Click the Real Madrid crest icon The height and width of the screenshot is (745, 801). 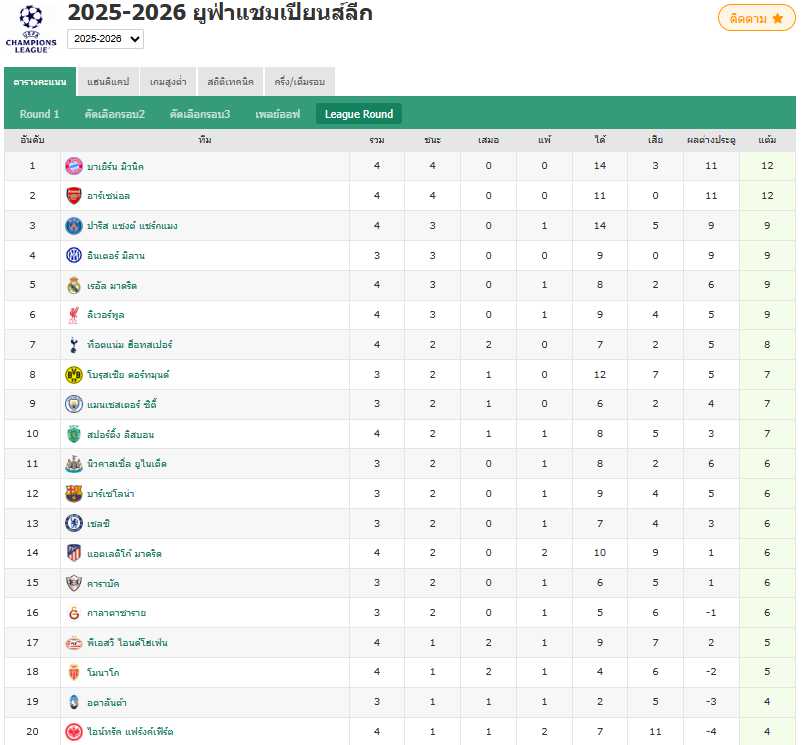(74, 285)
